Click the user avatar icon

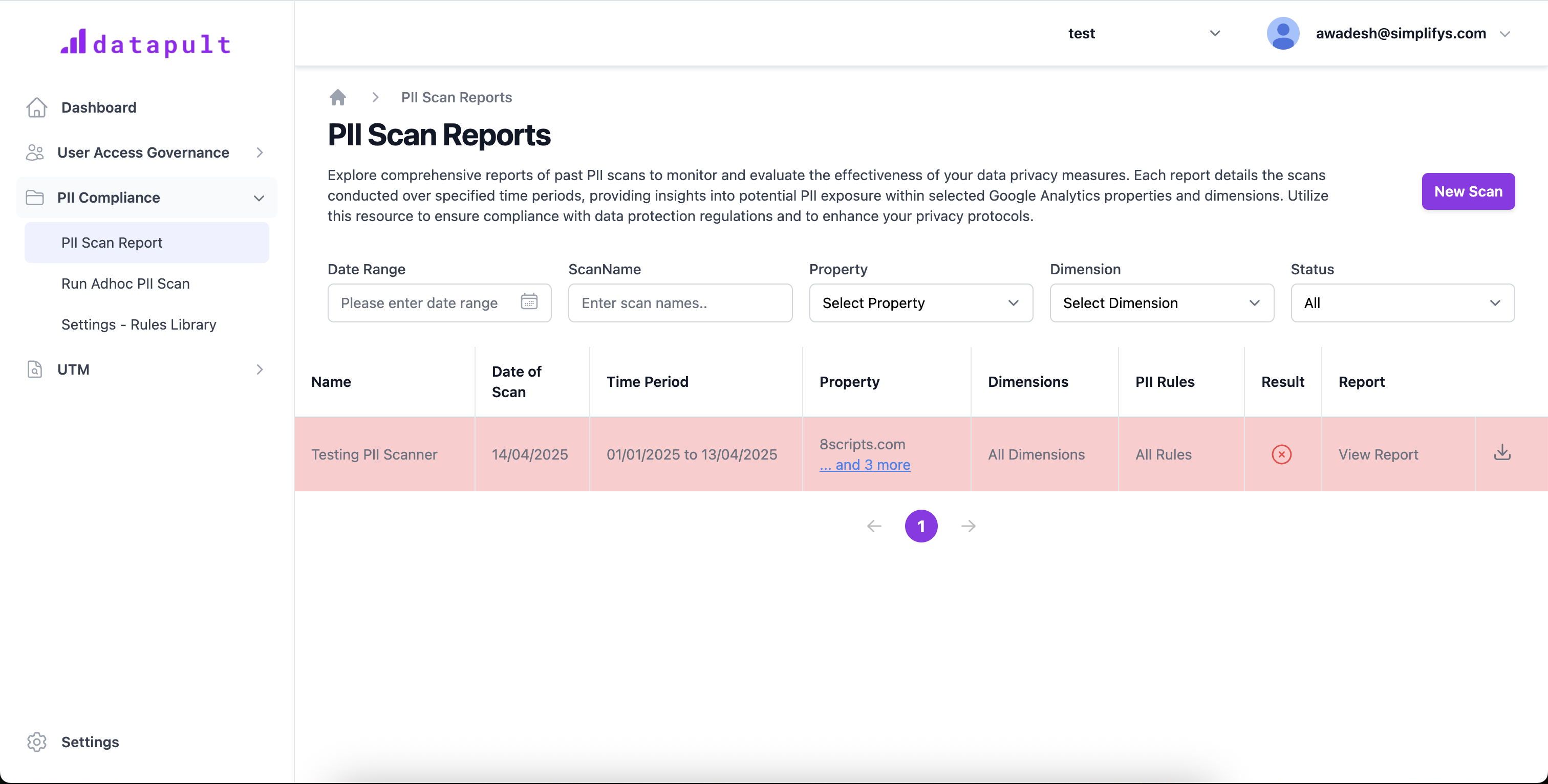pos(1283,34)
